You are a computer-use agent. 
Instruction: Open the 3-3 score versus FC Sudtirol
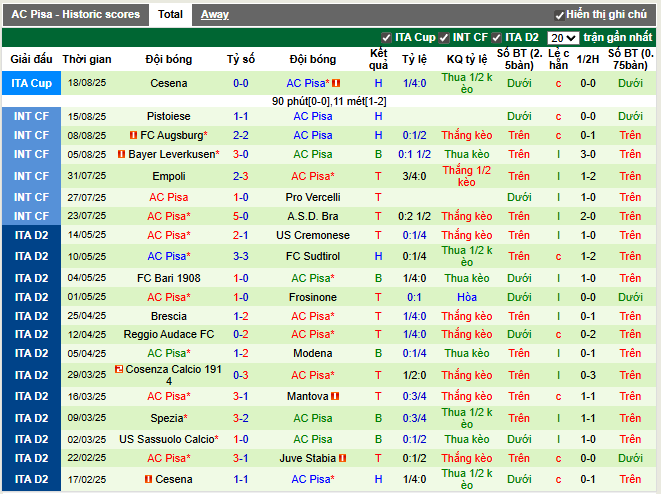coord(241,256)
